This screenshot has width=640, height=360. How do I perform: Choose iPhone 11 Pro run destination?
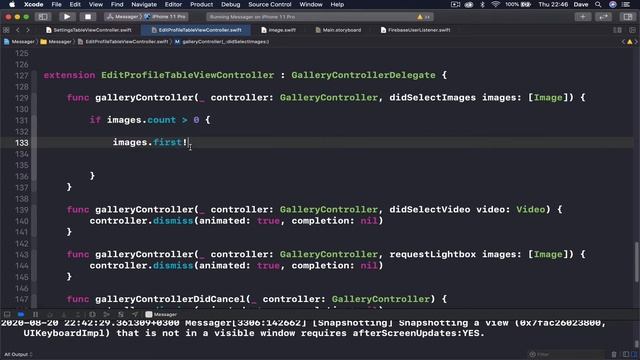click(166, 17)
